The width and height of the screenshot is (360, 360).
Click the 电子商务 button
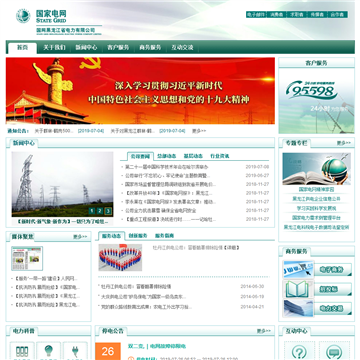333,270
